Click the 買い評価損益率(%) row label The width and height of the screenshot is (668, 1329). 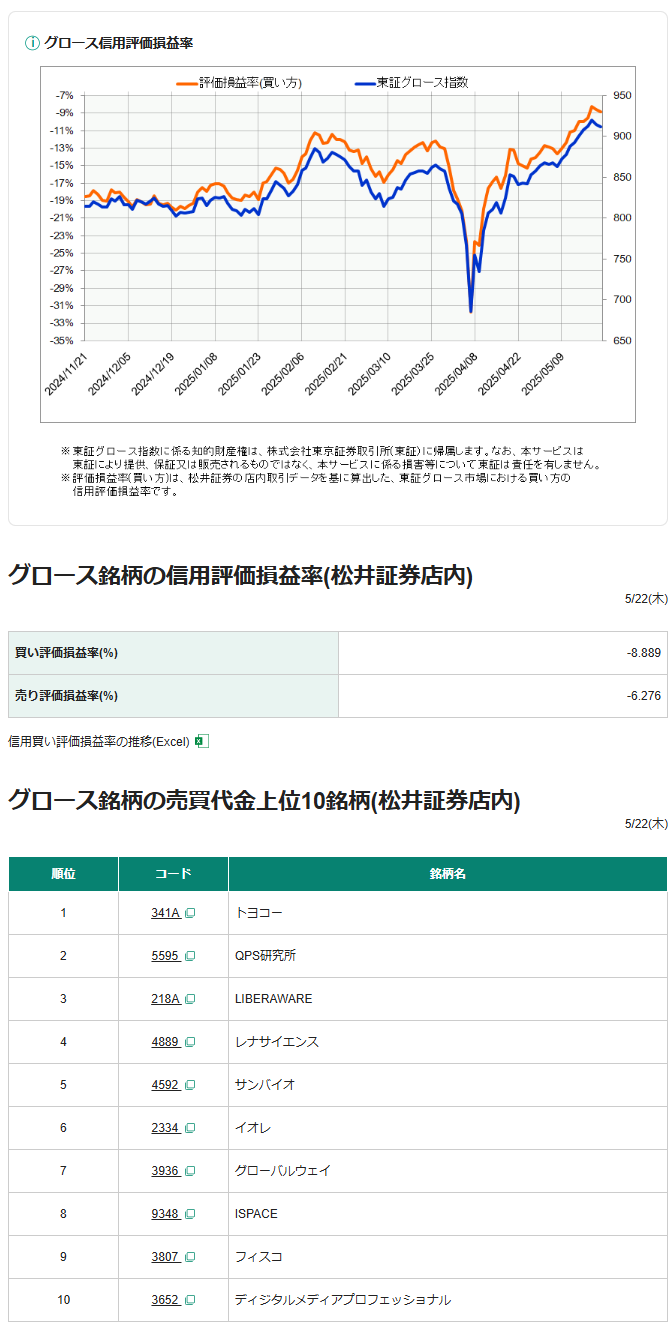[x=66, y=653]
